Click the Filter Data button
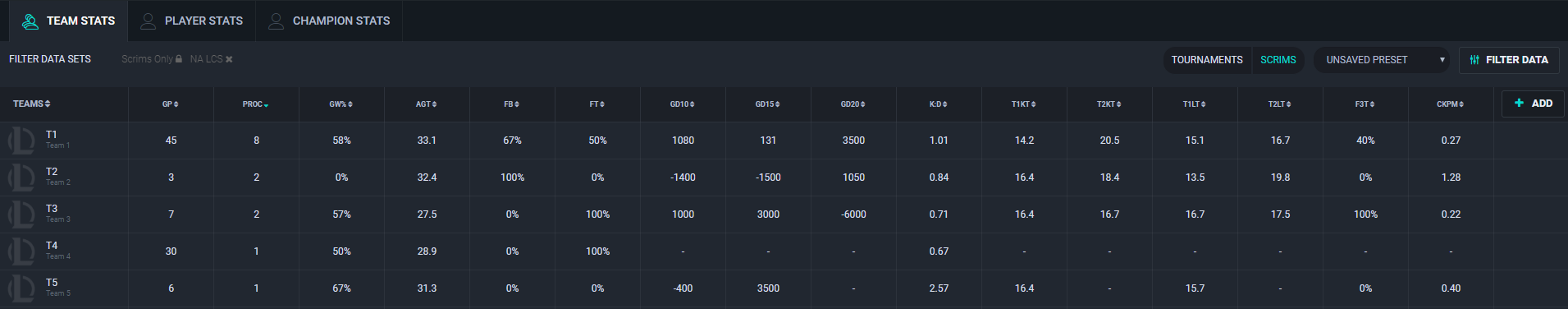 click(1508, 60)
